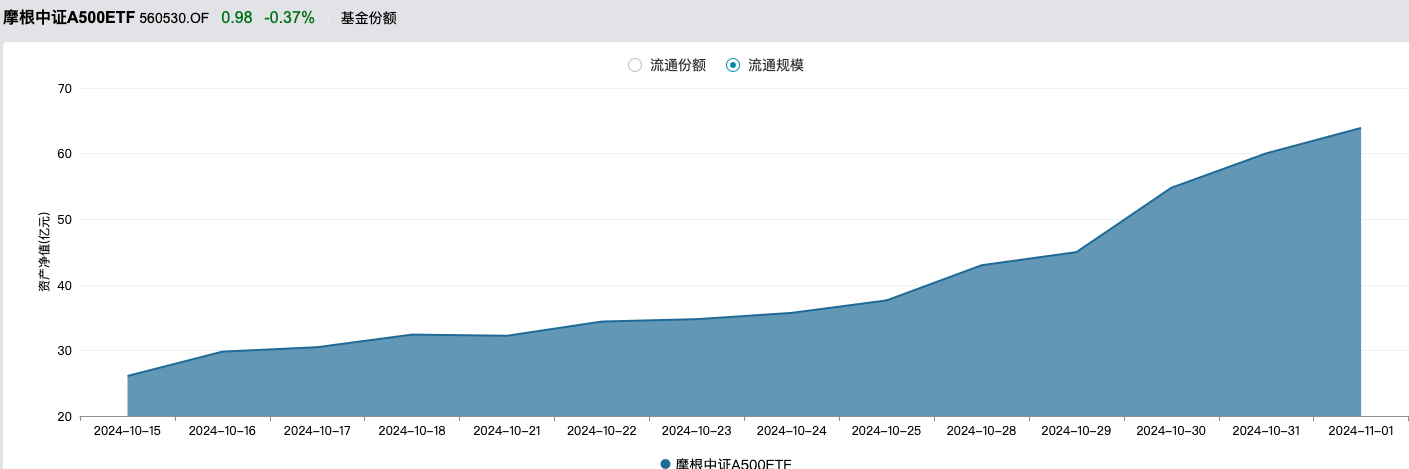
Task: Click the x-axis date 2024-10-31
Action: coord(1266,430)
